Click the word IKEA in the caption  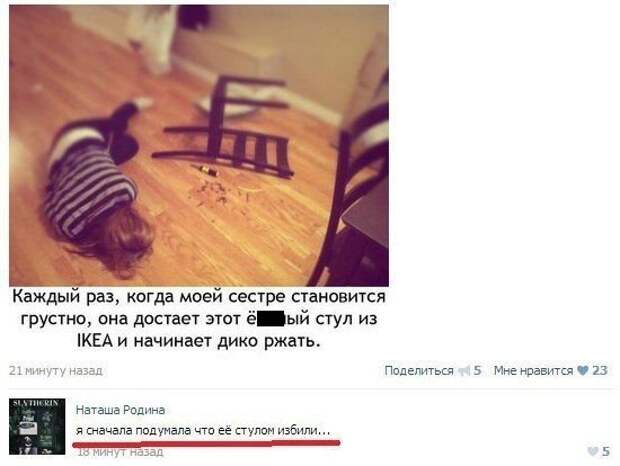(95, 341)
